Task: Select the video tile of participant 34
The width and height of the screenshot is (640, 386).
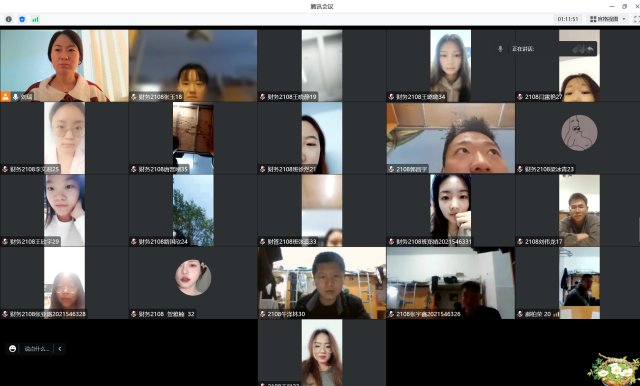Action: (x=451, y=65)
